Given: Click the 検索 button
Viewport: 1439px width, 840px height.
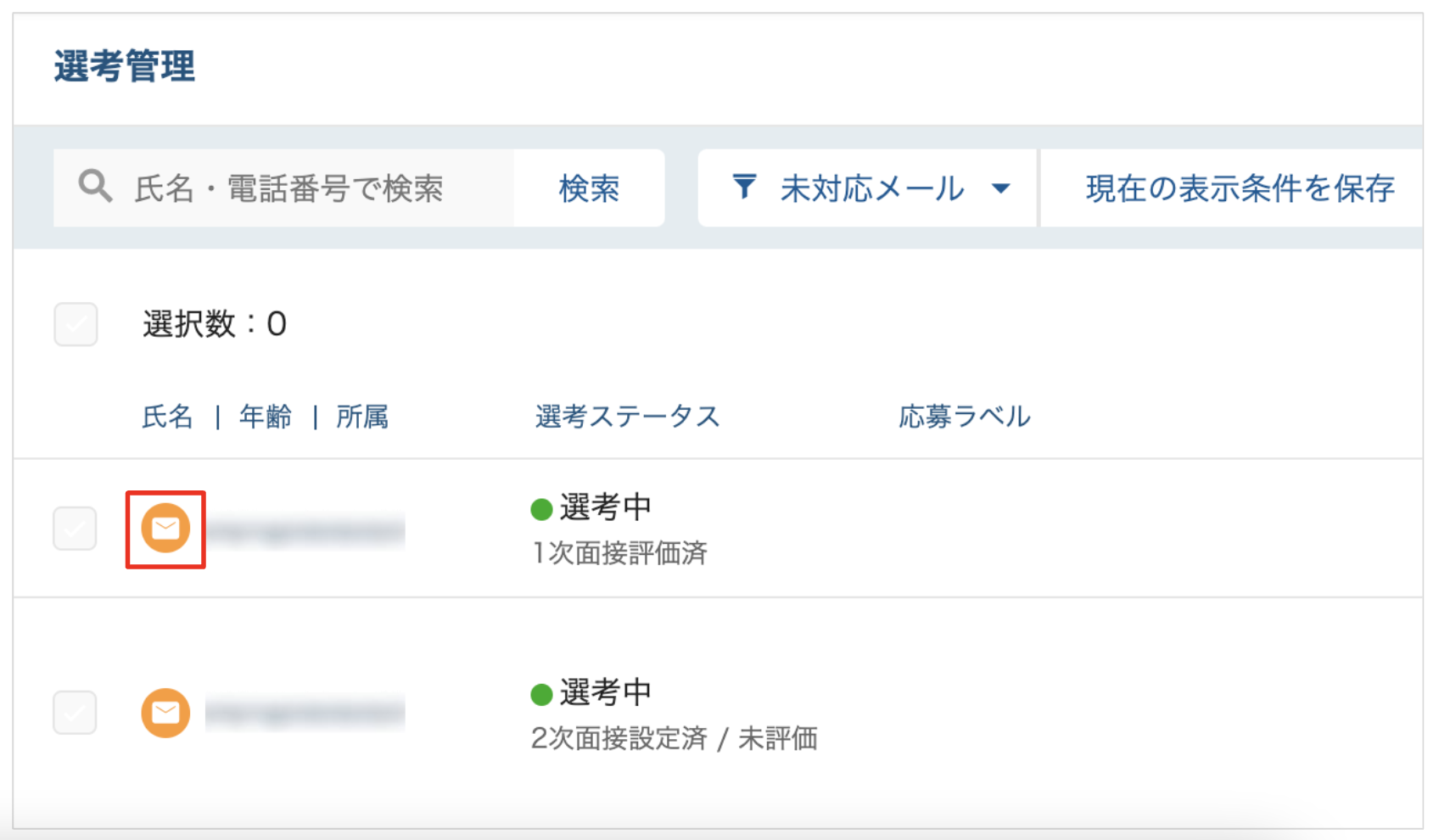Looking at the screenshot, I should [x=589, y=188].
